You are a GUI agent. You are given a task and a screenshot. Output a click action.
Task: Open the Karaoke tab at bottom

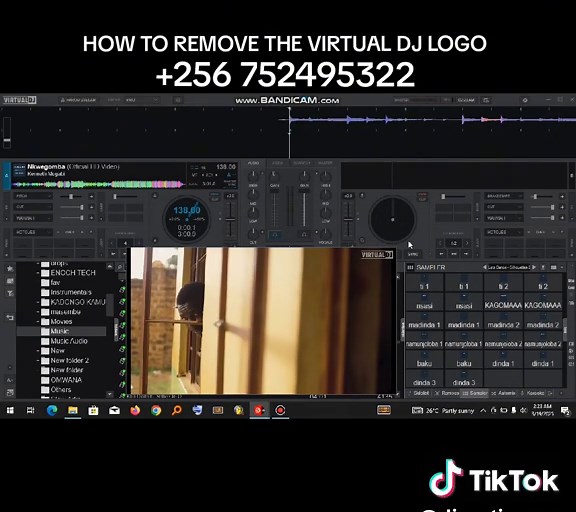[x=533, y=393]
